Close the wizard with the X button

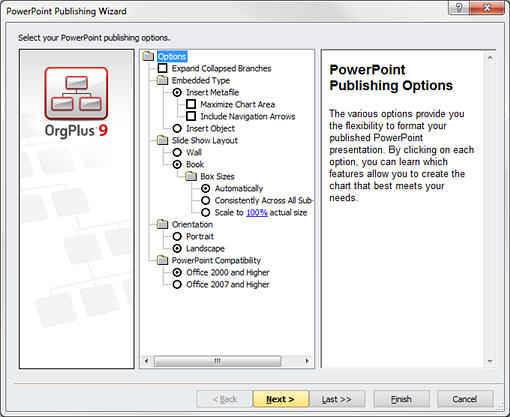click(x=487, y=7)
